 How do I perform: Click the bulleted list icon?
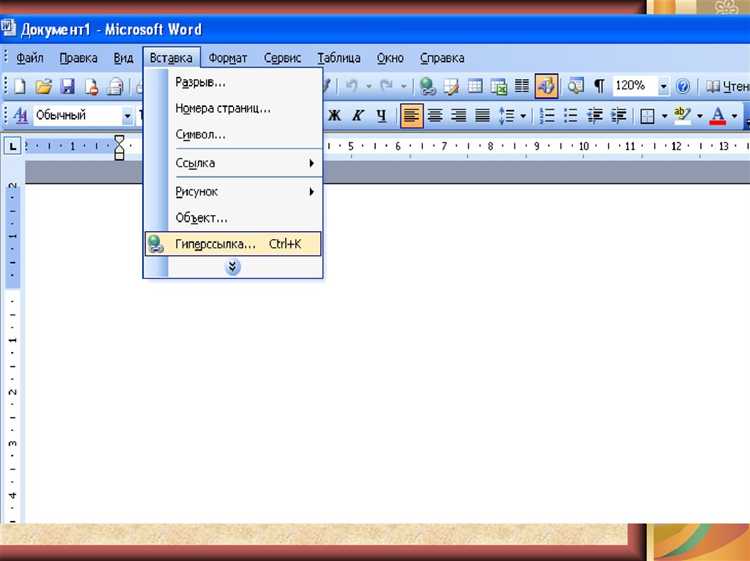[571, 115]
